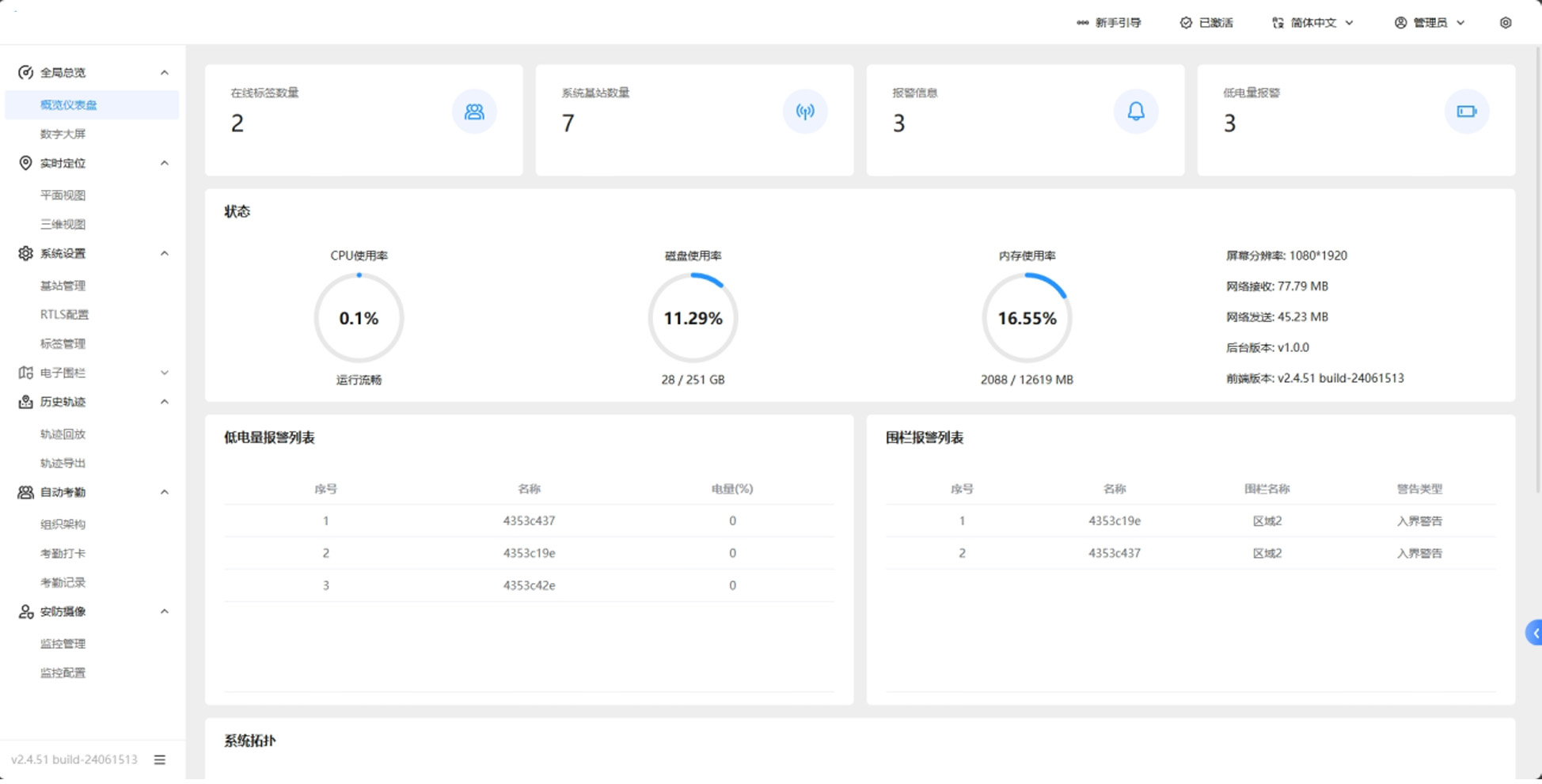Open the 管理员 user dropdown
Screen dimensions: 1542x784
click(1430, 23)
